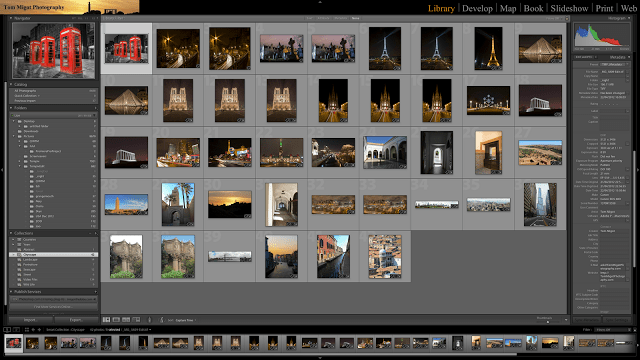Screen dimensions: 640x360
Task: Click the second window display icon
Action: (16, 329)
